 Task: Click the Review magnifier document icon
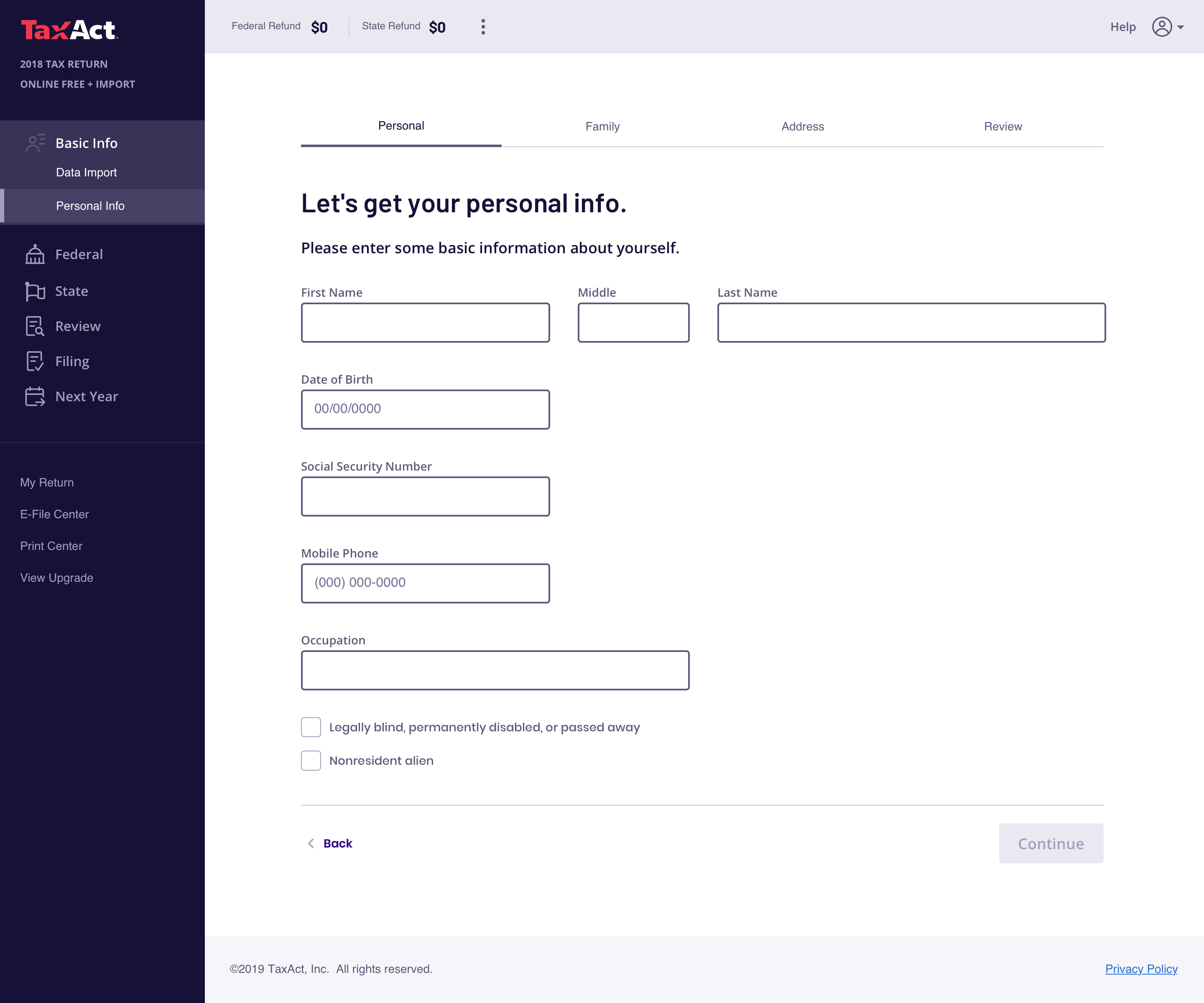click(35, 326)
